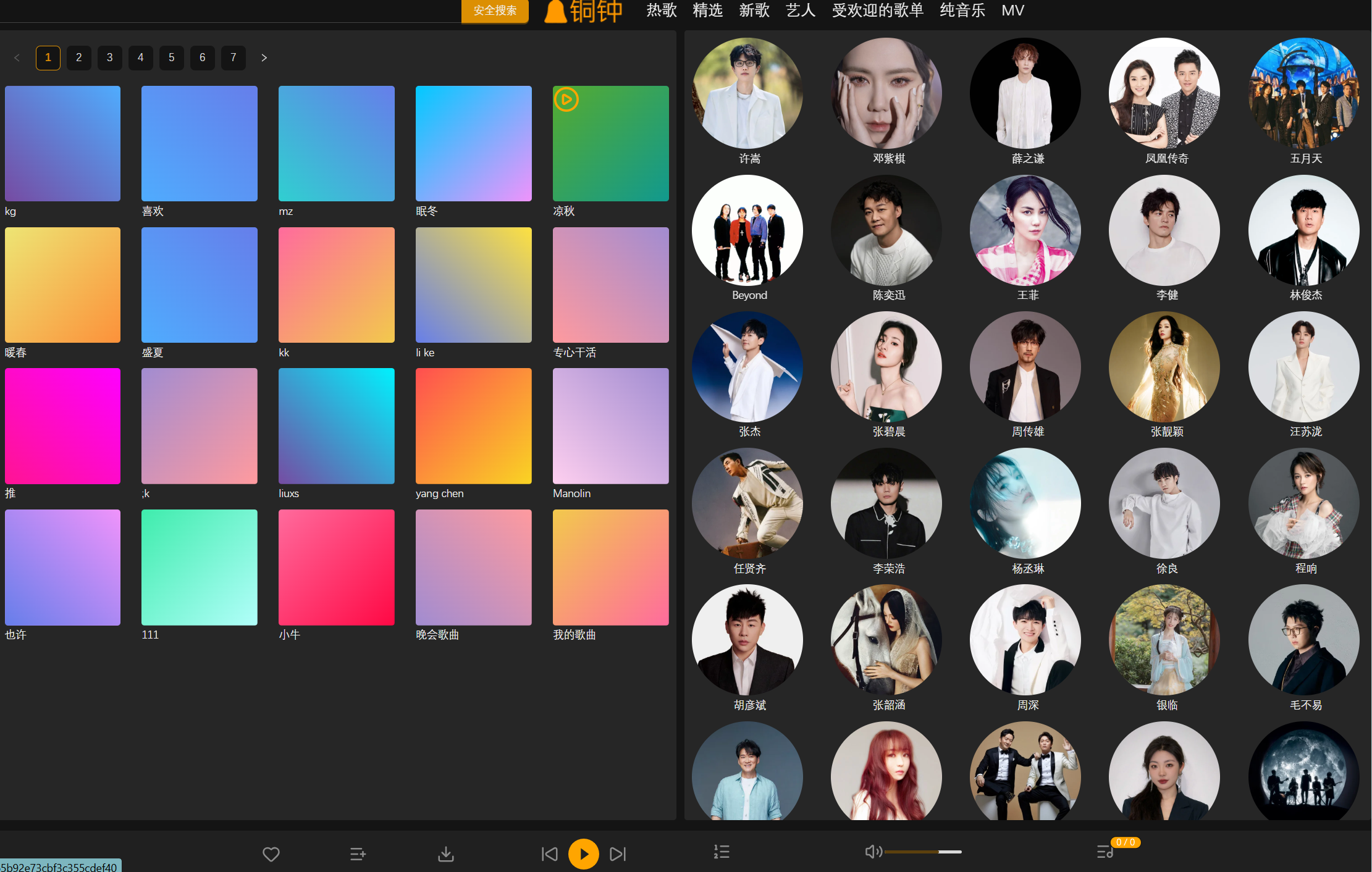Screen dimensions: 1372x872
Task: Skip to the previous track
Action: [549, 854]
